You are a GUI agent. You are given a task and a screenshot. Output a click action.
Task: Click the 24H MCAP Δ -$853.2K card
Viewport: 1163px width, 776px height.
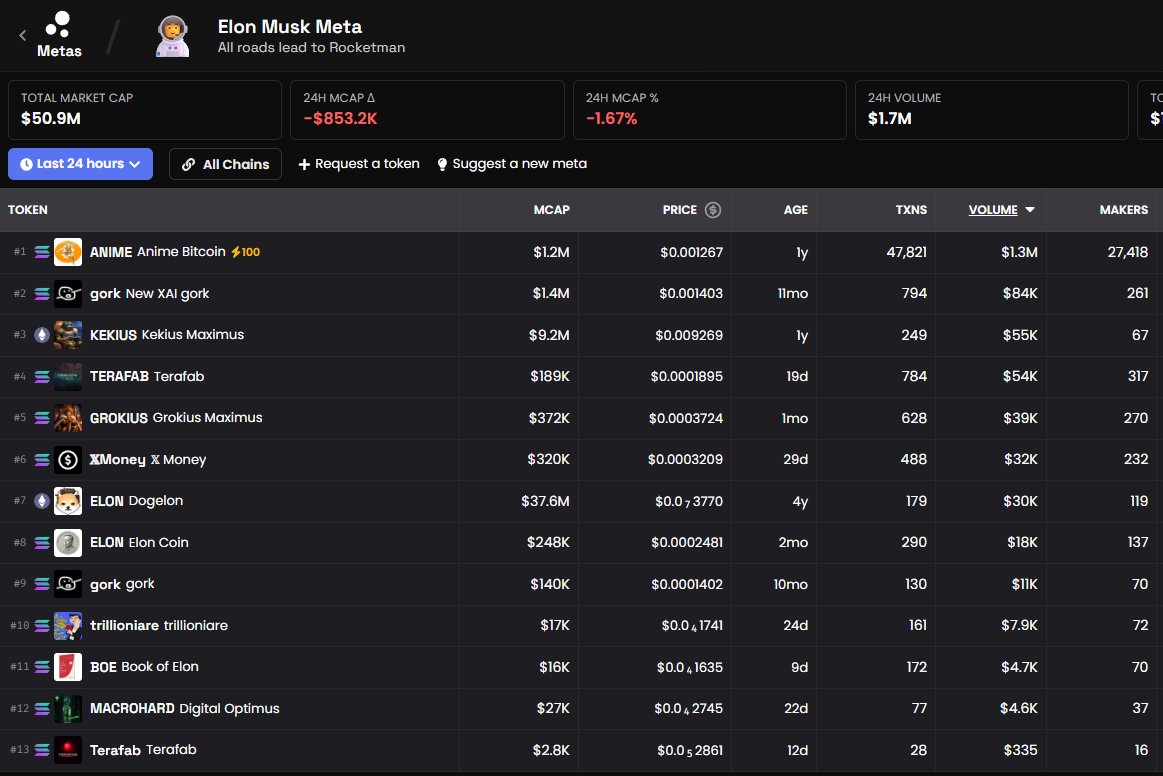tap(427, 110)
